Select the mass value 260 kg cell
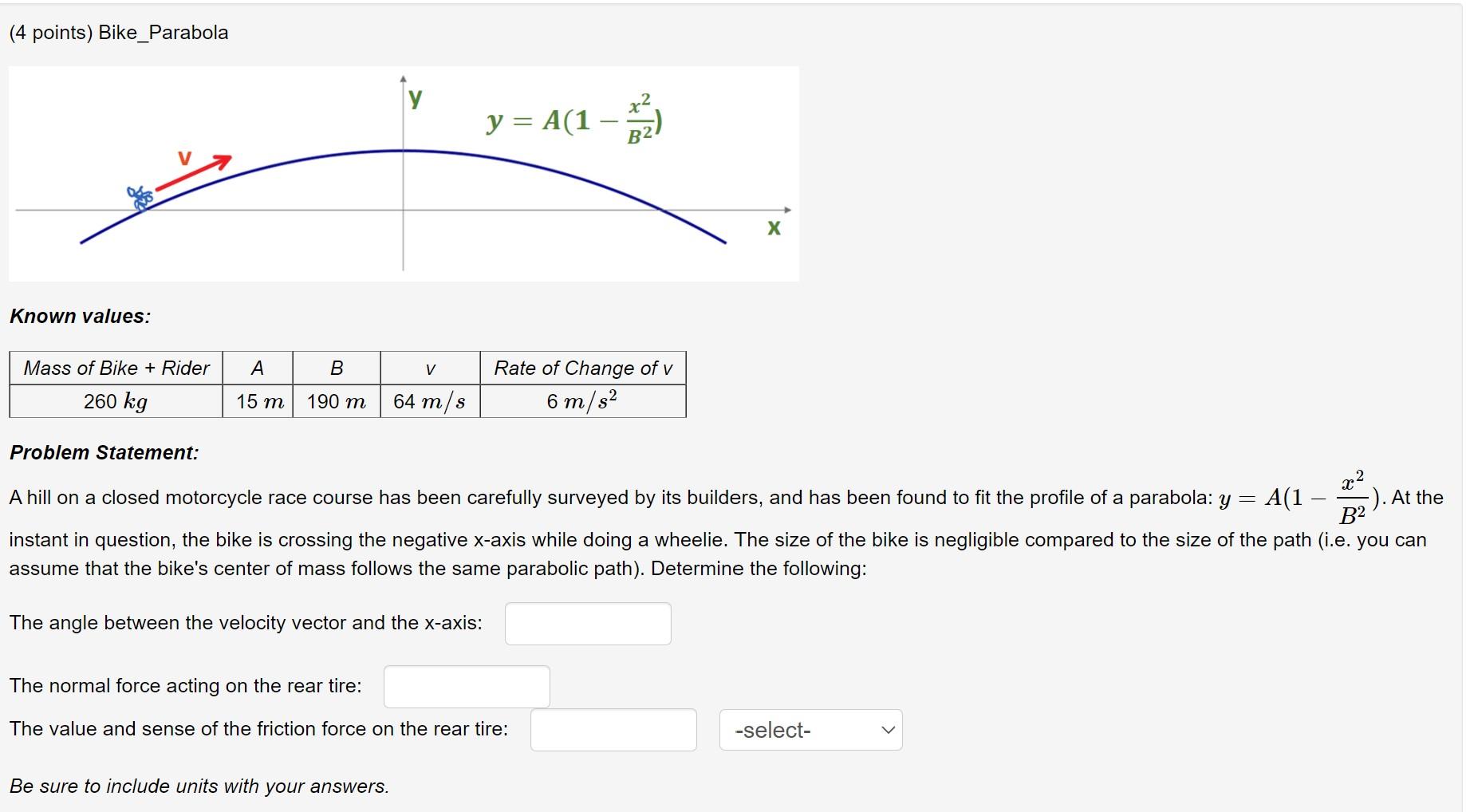This screenshot has width=1466, height=812. [x=116, y=402]
